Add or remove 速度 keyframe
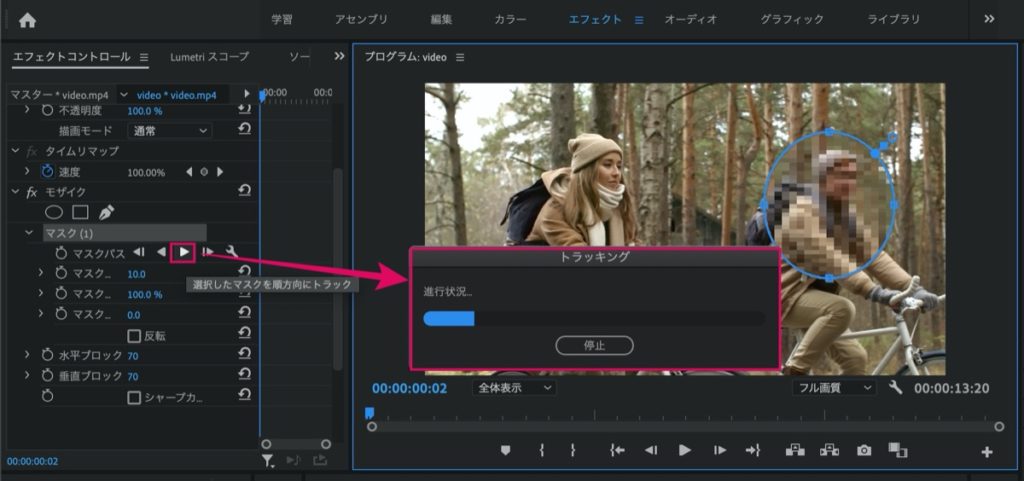The image size is (1024, 481). [204, 172]
